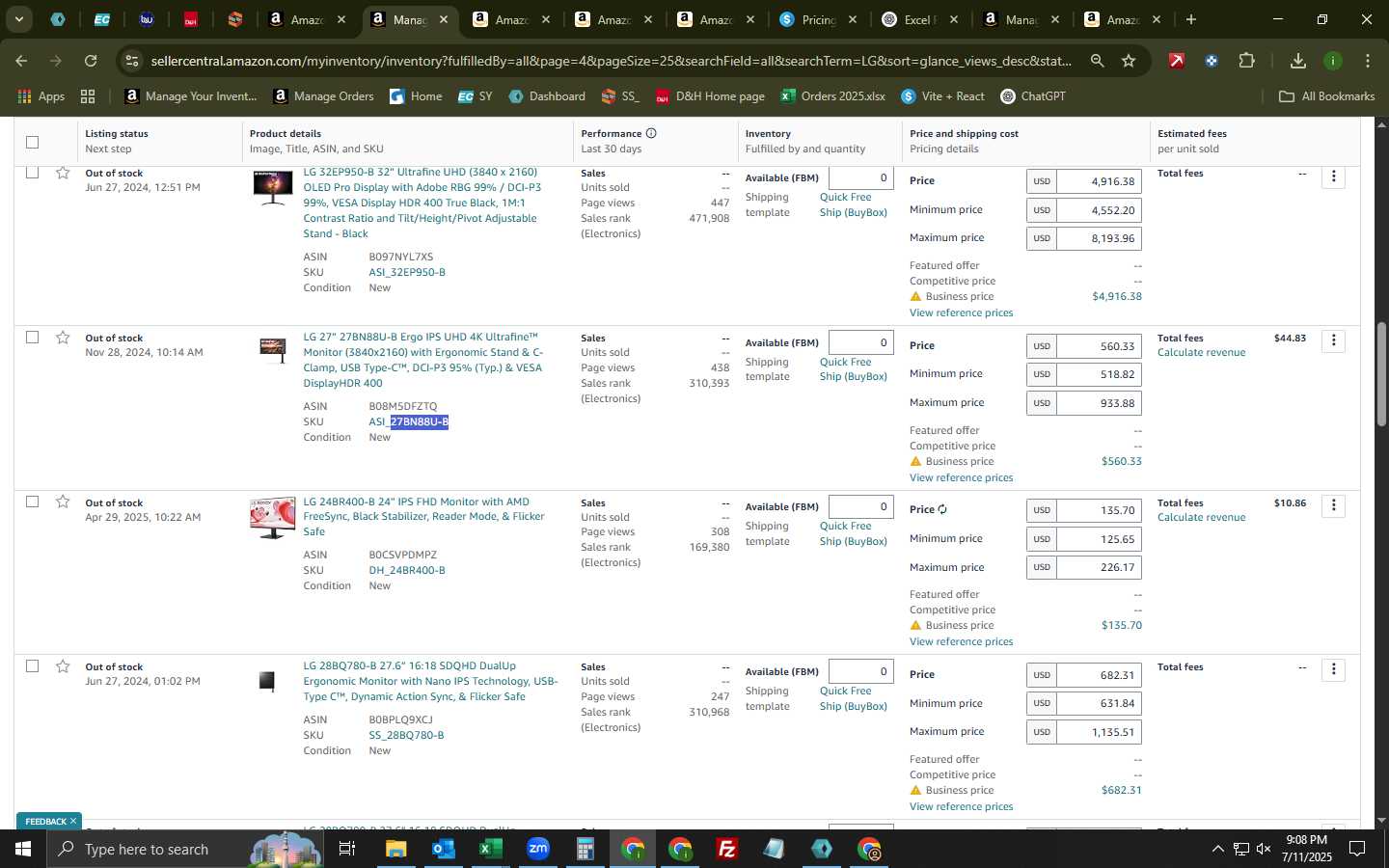Click the FEEDBACK button
Viewport: 1389px width, 868px height.
(49, 821)
